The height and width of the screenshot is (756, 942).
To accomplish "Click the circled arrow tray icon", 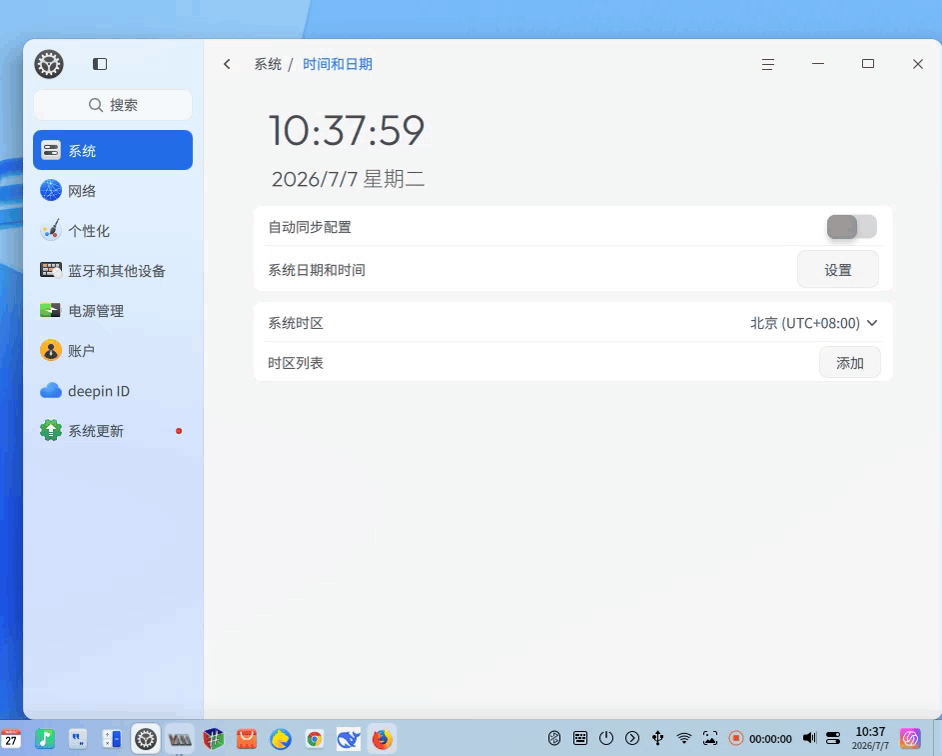I will tap(632, 738).
